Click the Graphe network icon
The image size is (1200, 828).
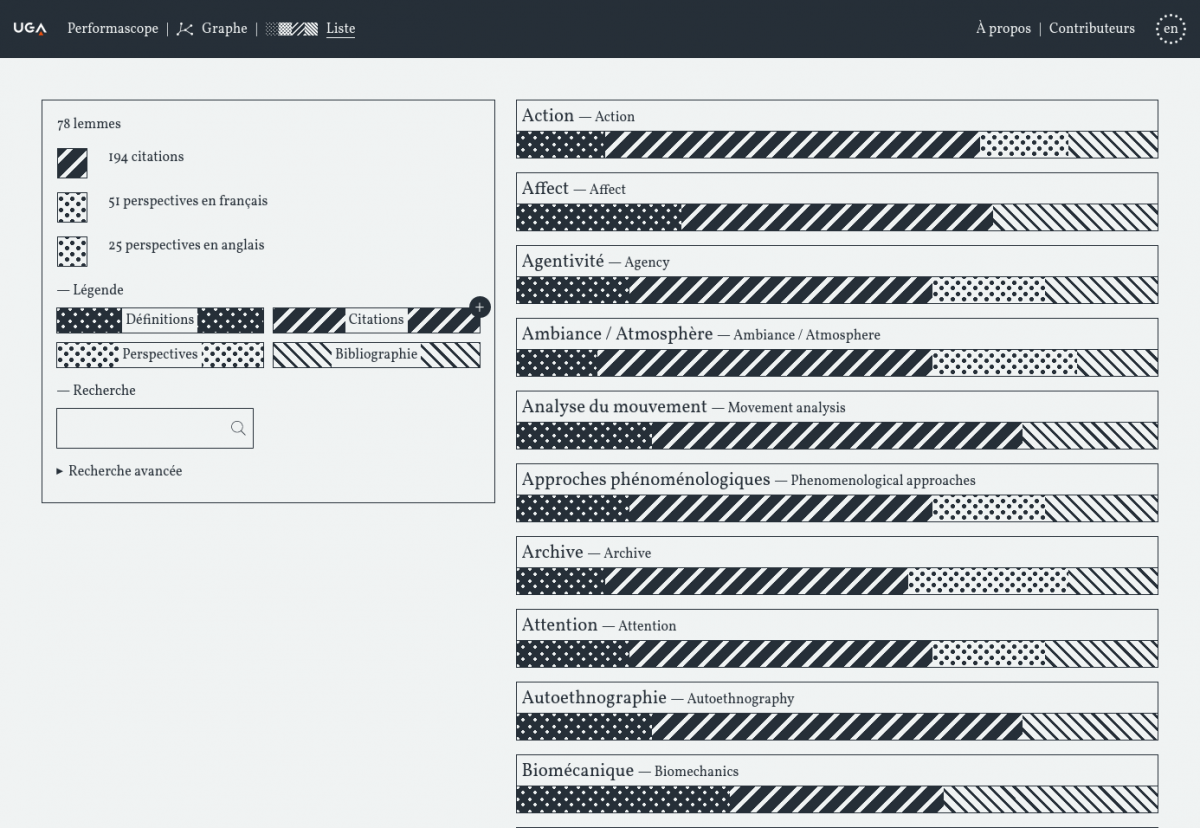(184, 29)
